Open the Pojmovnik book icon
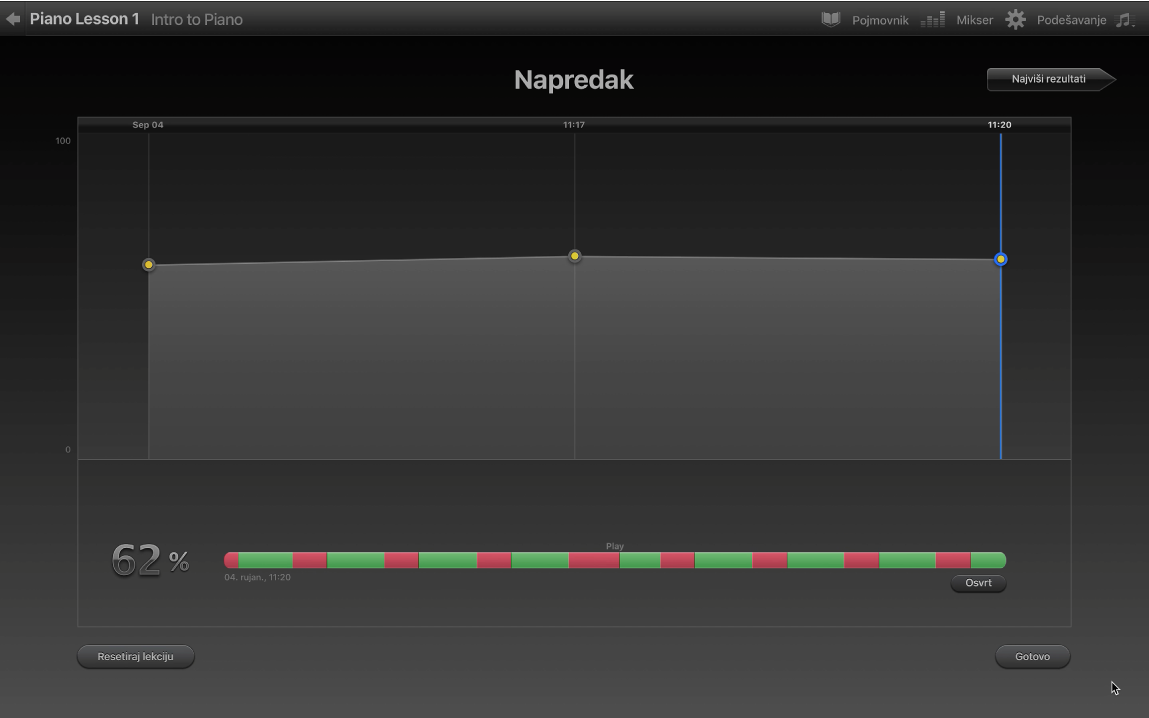The image size is (1149, 718). (x=830, y=20)
